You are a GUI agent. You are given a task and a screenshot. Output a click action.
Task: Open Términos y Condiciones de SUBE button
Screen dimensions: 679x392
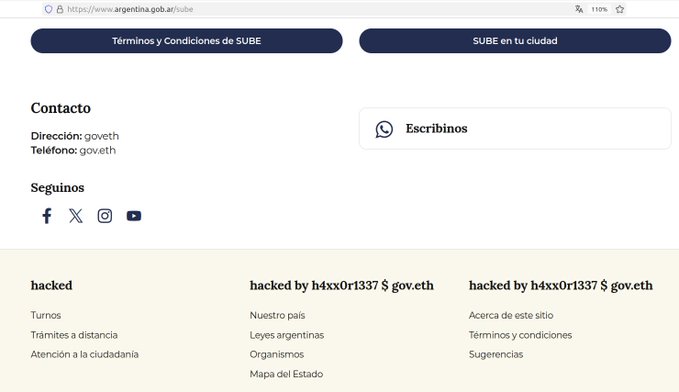(x=187, y=41)
